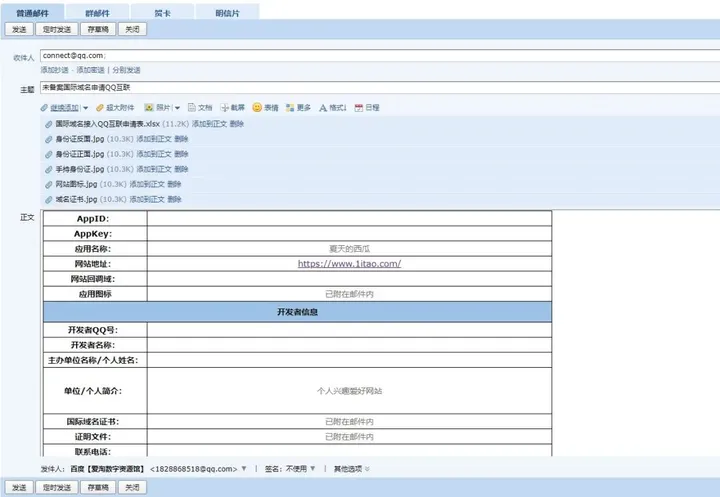This screenshot has width=720, height=497.
Task: Delete the 身份证反面.jpg attachment
Action: pyautogui.click(x=181, y=139)
